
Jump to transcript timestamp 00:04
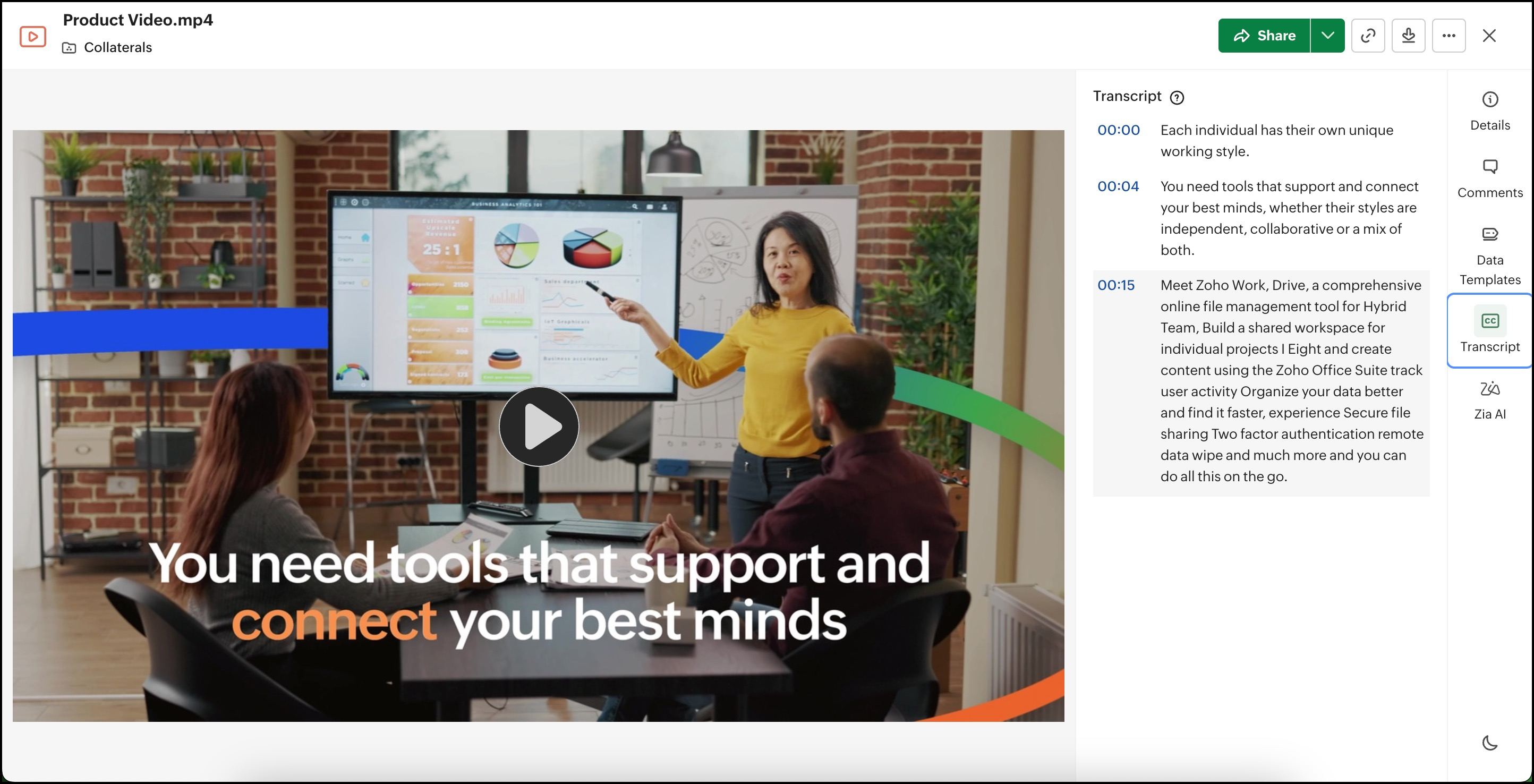1118,186
